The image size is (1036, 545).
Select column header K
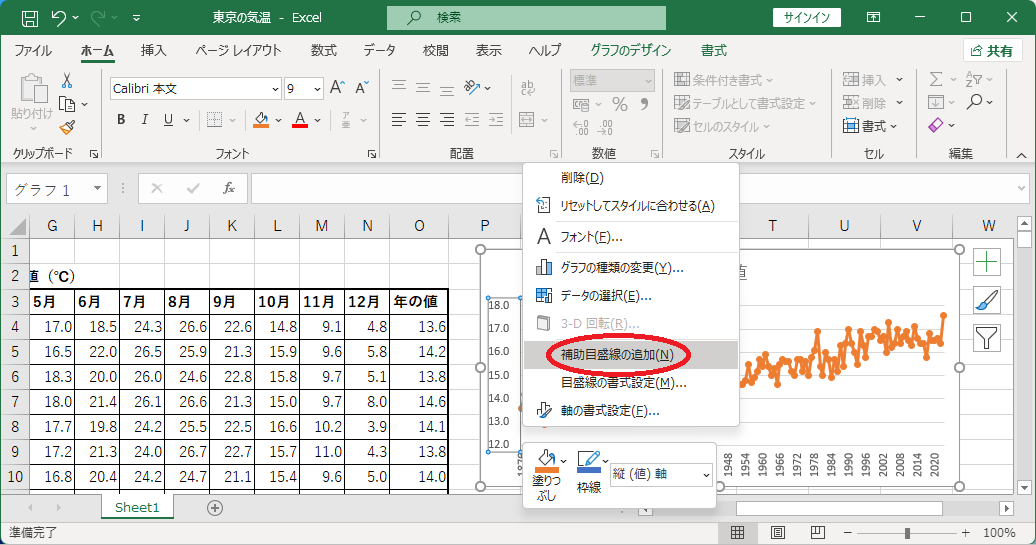coord(232,226)
